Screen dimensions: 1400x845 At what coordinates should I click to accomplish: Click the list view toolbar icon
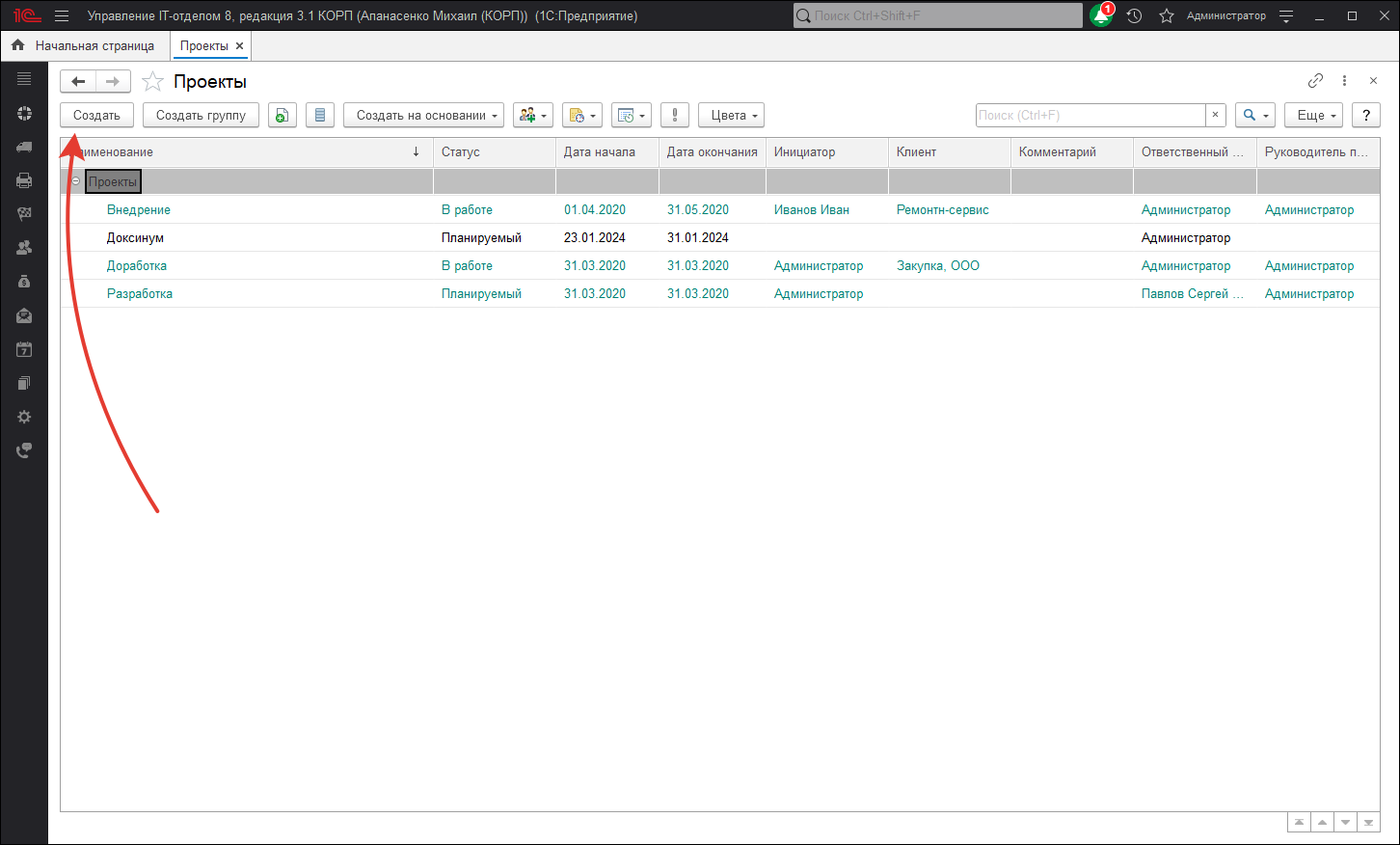pos(320,116)
